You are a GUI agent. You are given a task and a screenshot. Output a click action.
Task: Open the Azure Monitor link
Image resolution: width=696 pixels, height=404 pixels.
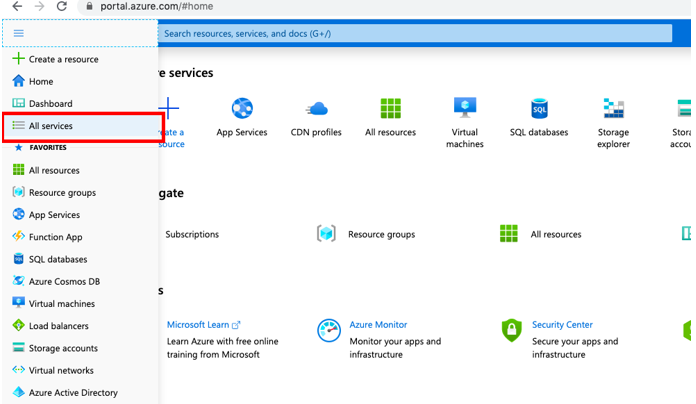point(378,325)
